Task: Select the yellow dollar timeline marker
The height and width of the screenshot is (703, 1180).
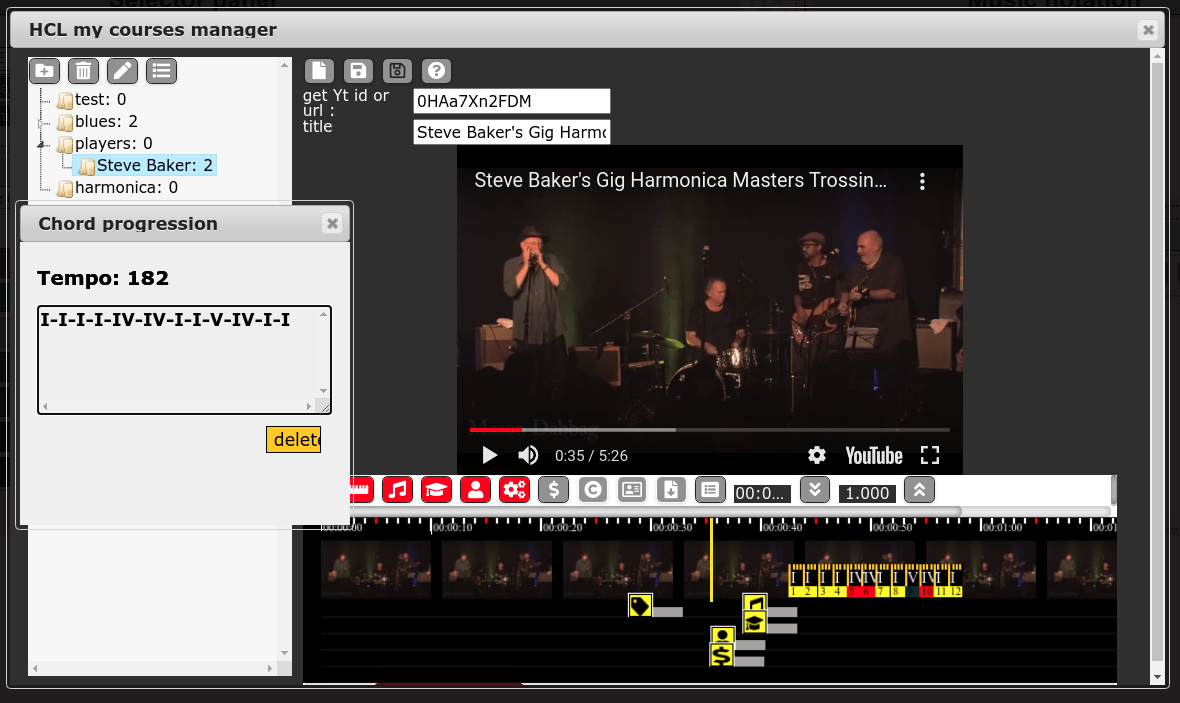Action: 722,656
